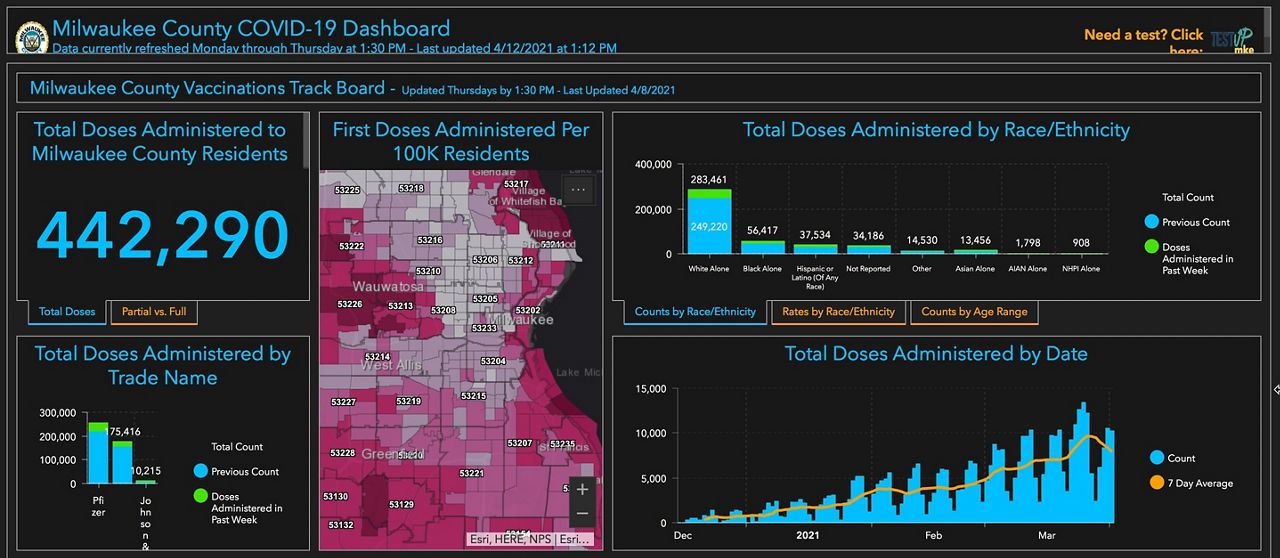Select the Counts by Age Range tab
1280x558 pixels.
(x=974, y=312)
